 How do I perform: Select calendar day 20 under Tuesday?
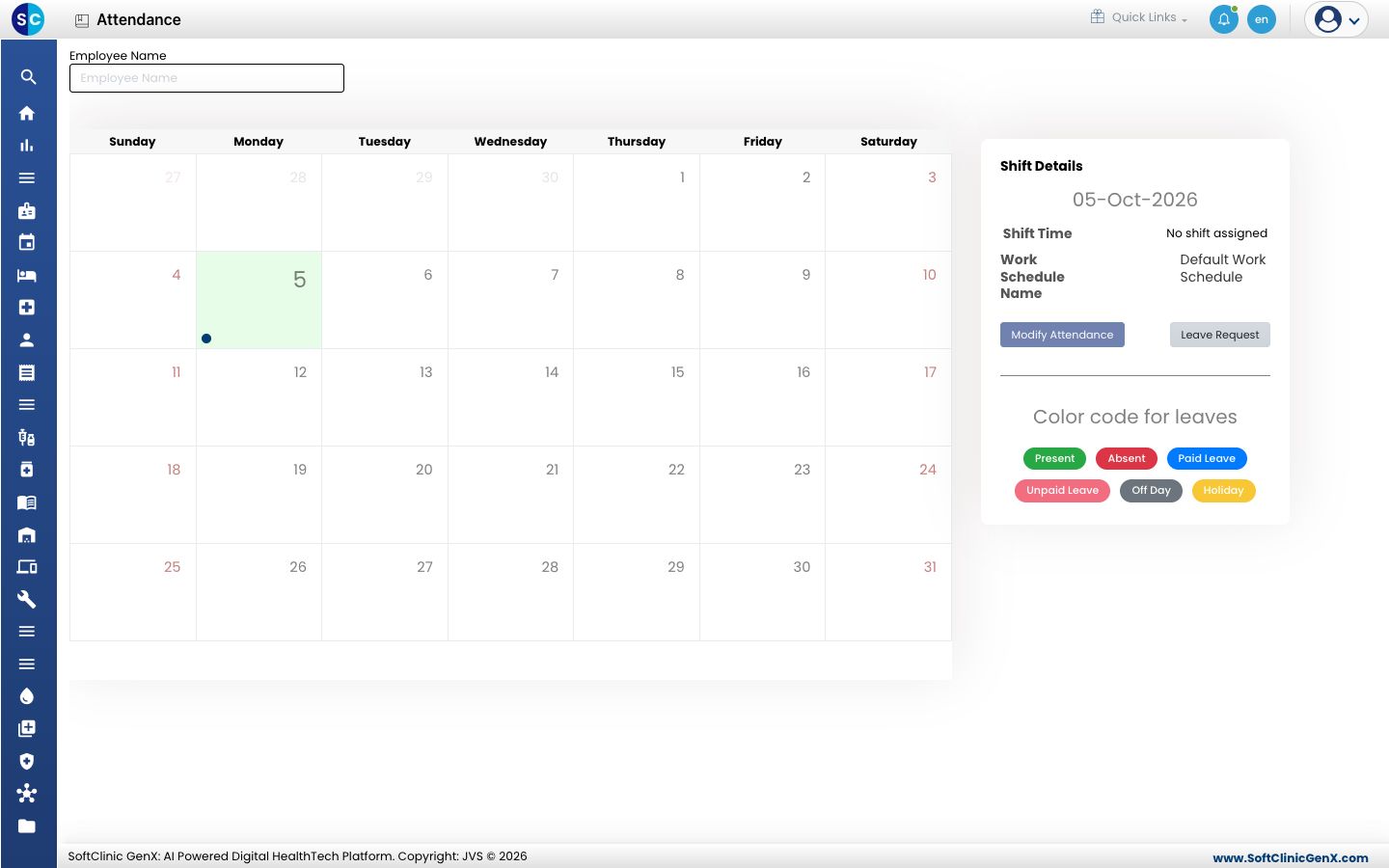point(385,495)
